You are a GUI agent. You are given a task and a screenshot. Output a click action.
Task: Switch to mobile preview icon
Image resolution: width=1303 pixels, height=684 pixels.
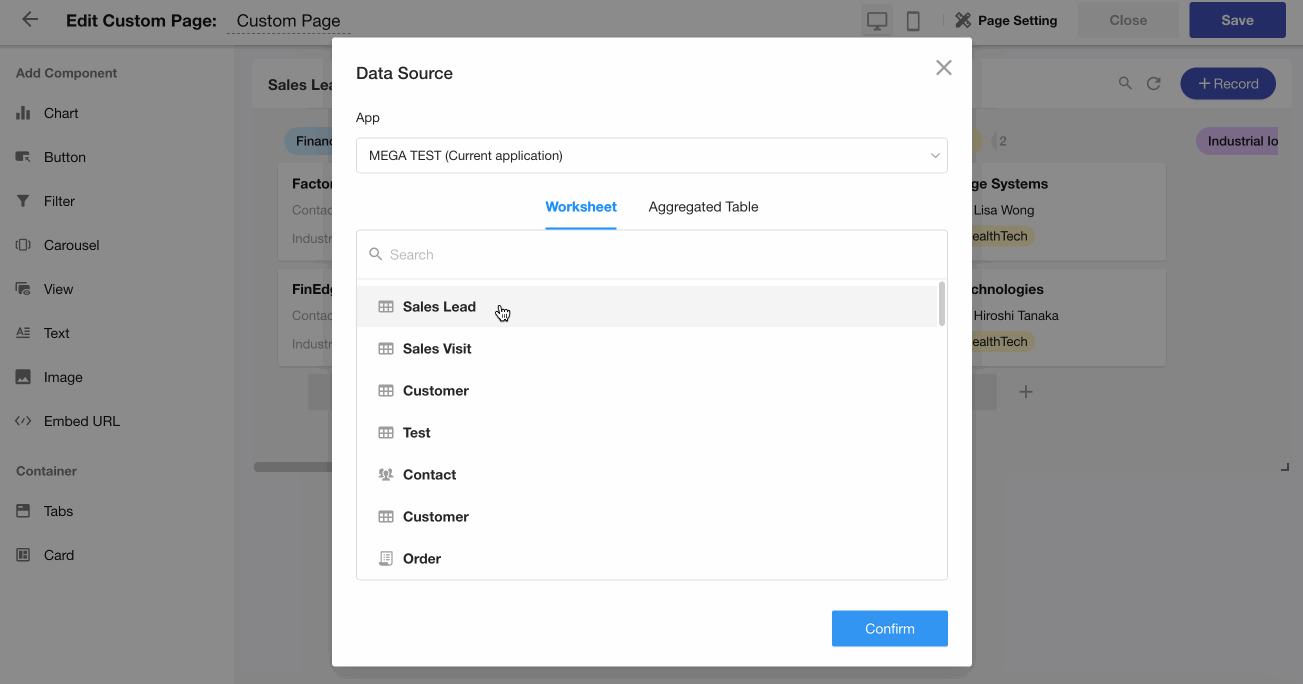(913, 21)
